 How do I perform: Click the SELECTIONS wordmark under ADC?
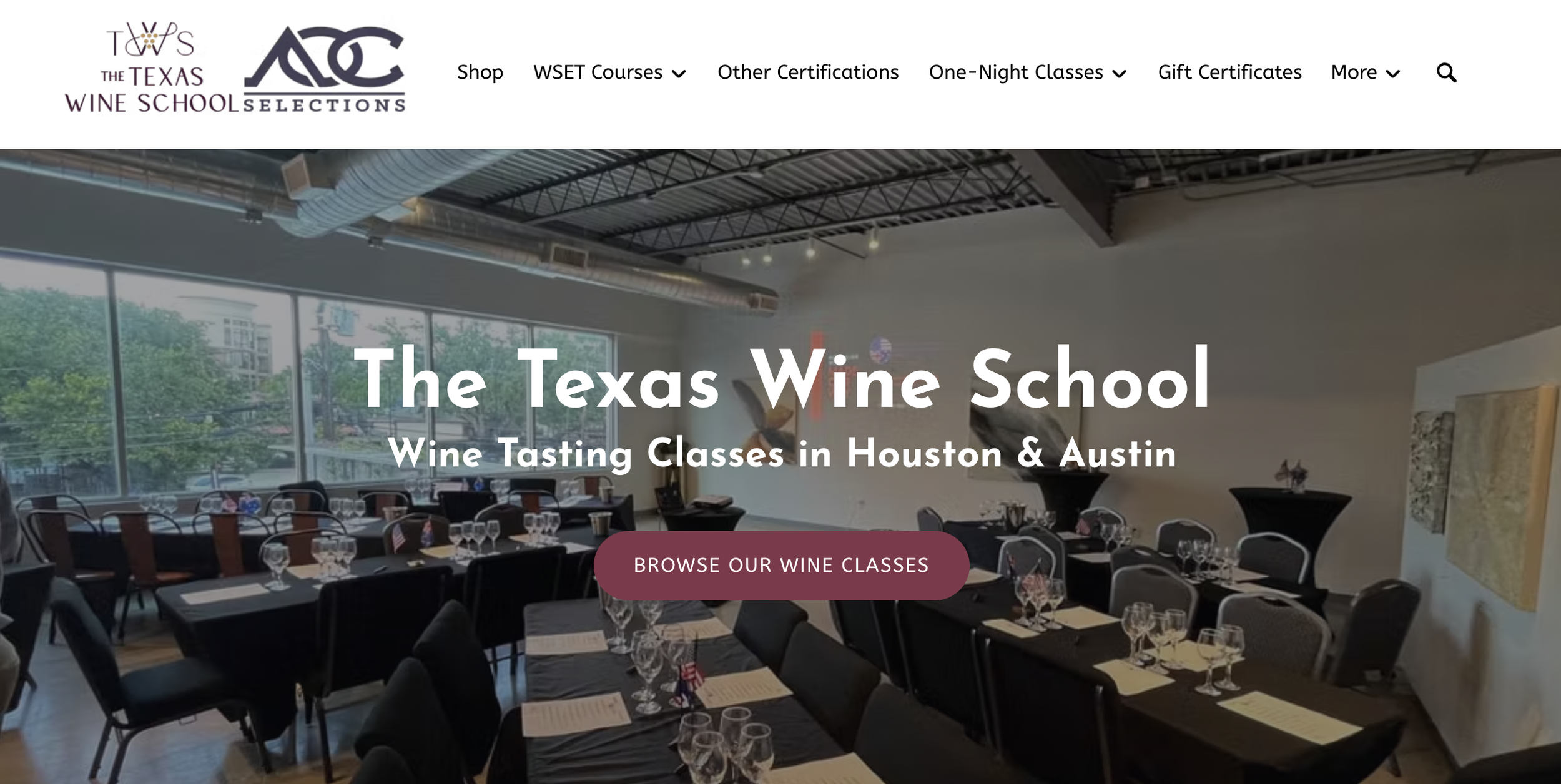[x=325, y=104]
